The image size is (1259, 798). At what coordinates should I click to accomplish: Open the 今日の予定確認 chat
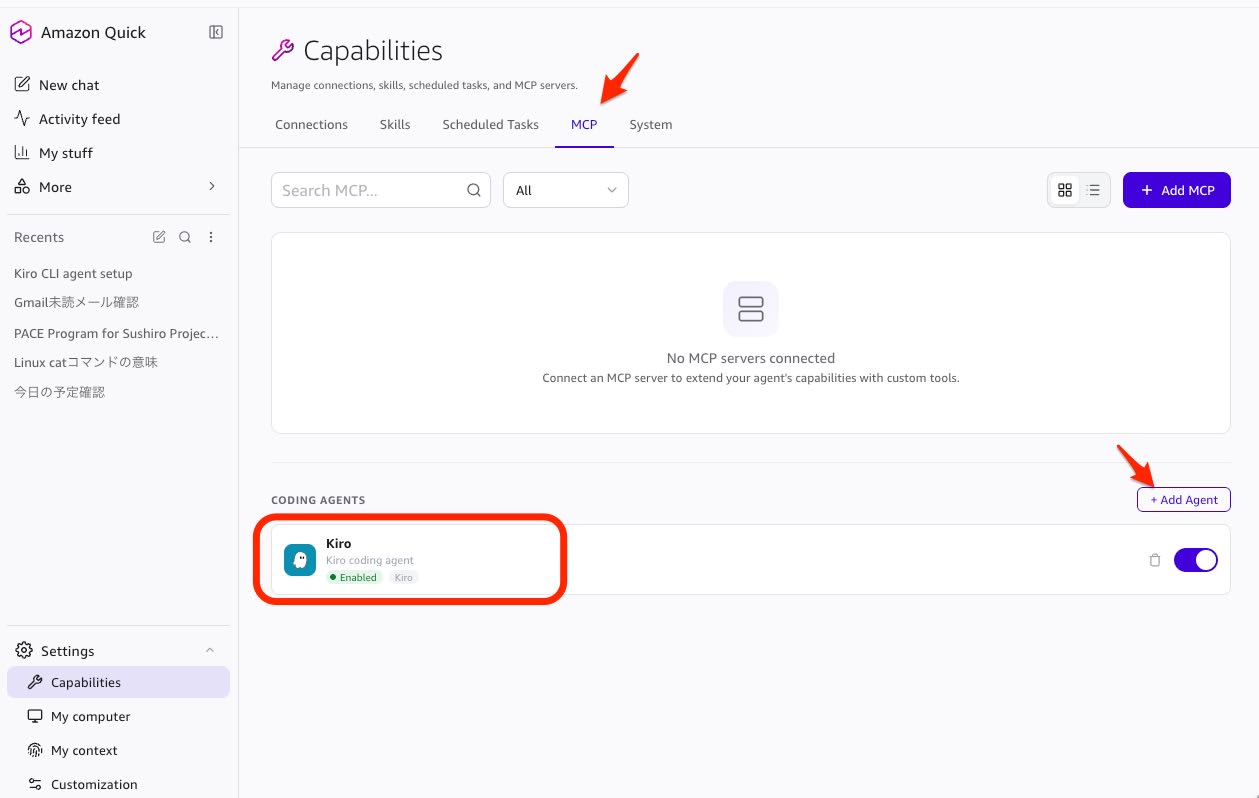[59, 392]
